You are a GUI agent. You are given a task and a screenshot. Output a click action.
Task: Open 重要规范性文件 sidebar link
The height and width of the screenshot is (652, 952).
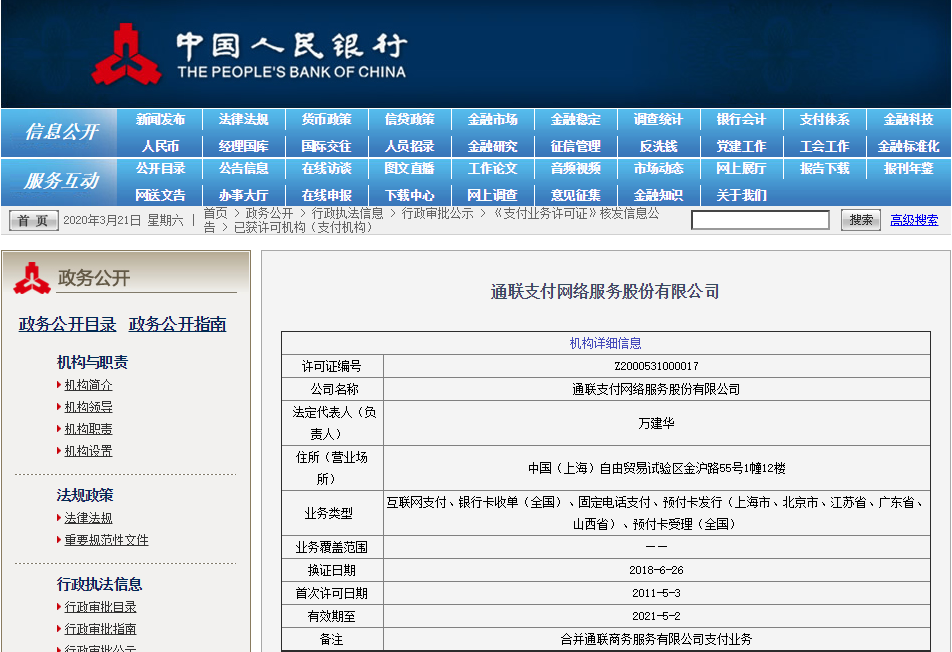point(106,540)
